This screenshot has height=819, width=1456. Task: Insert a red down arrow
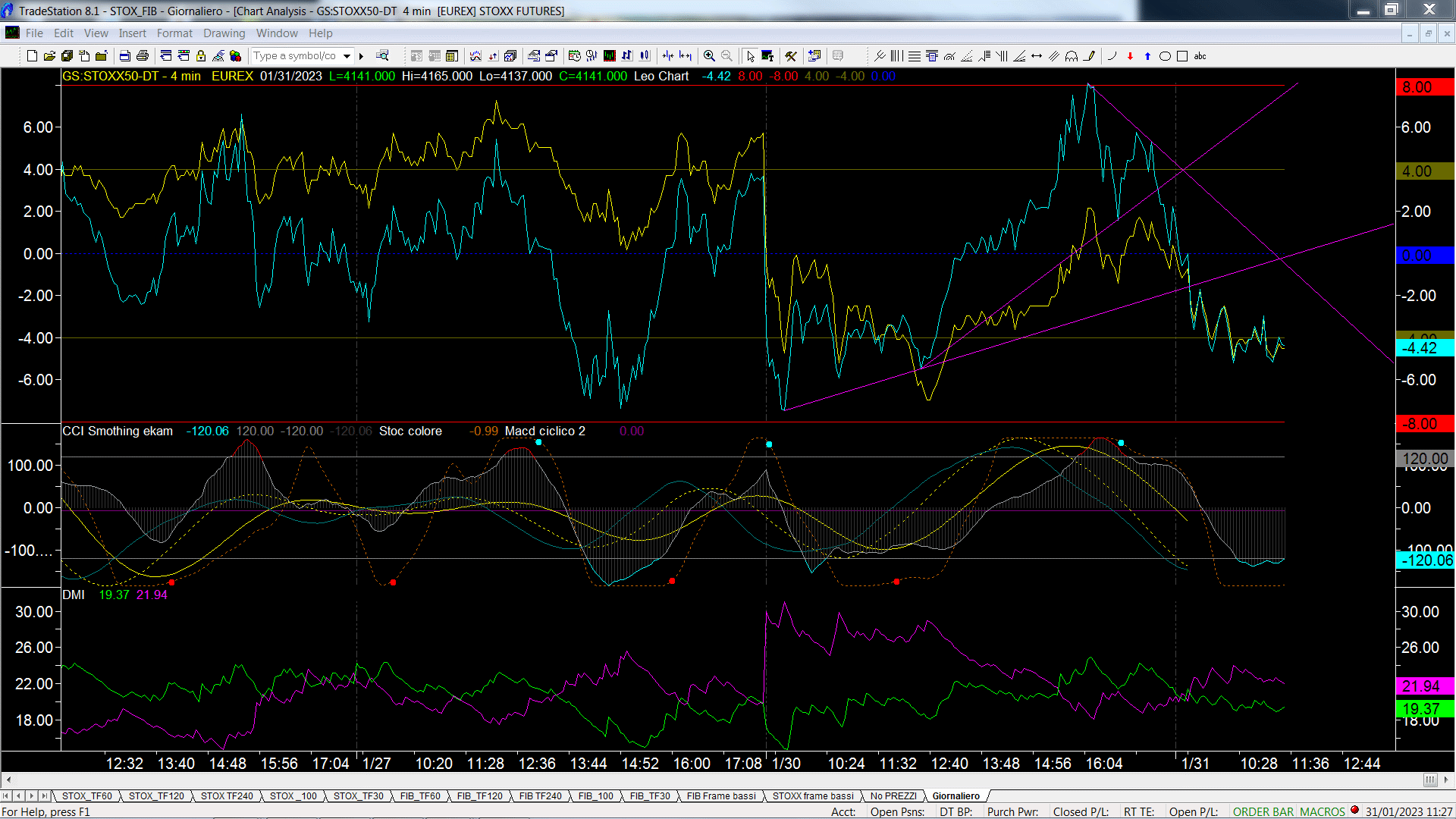click(1130, 56)
